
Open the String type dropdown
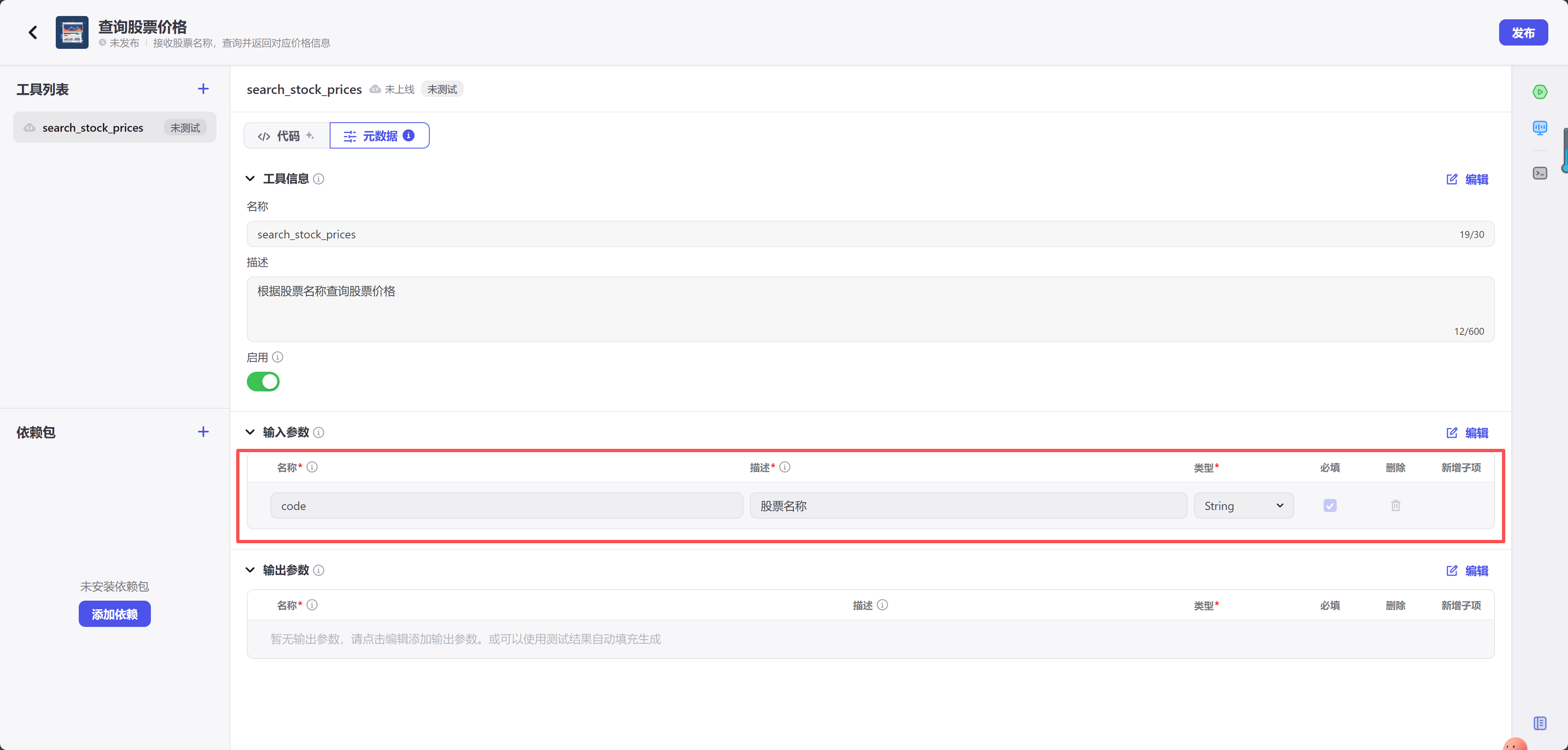coord(1243,506)
